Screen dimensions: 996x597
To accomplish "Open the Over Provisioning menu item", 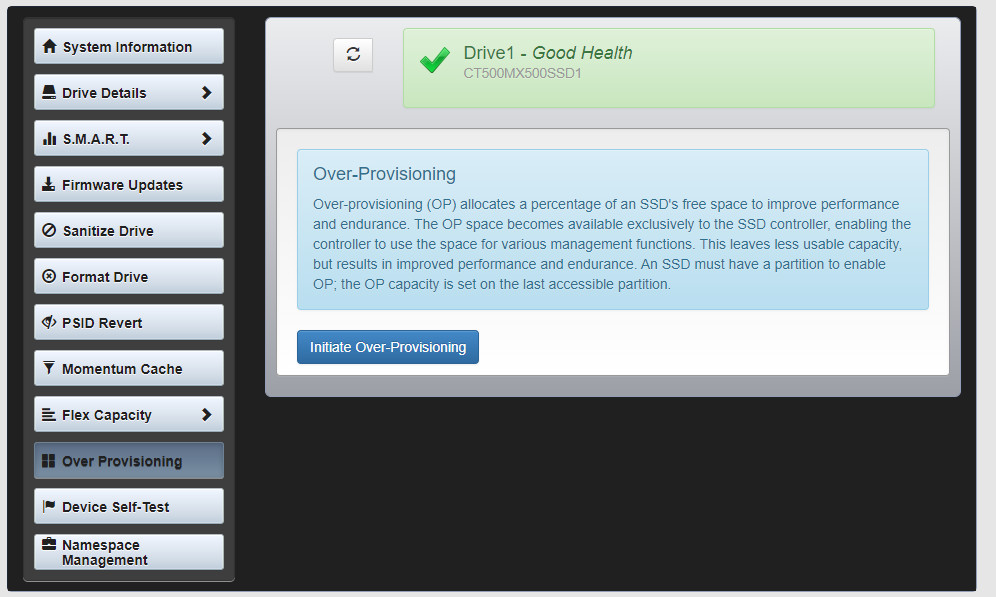I will 128,461.
